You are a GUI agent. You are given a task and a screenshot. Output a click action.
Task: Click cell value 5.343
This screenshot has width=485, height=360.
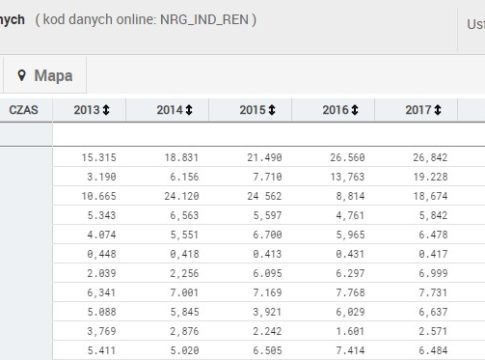[102, 215]
